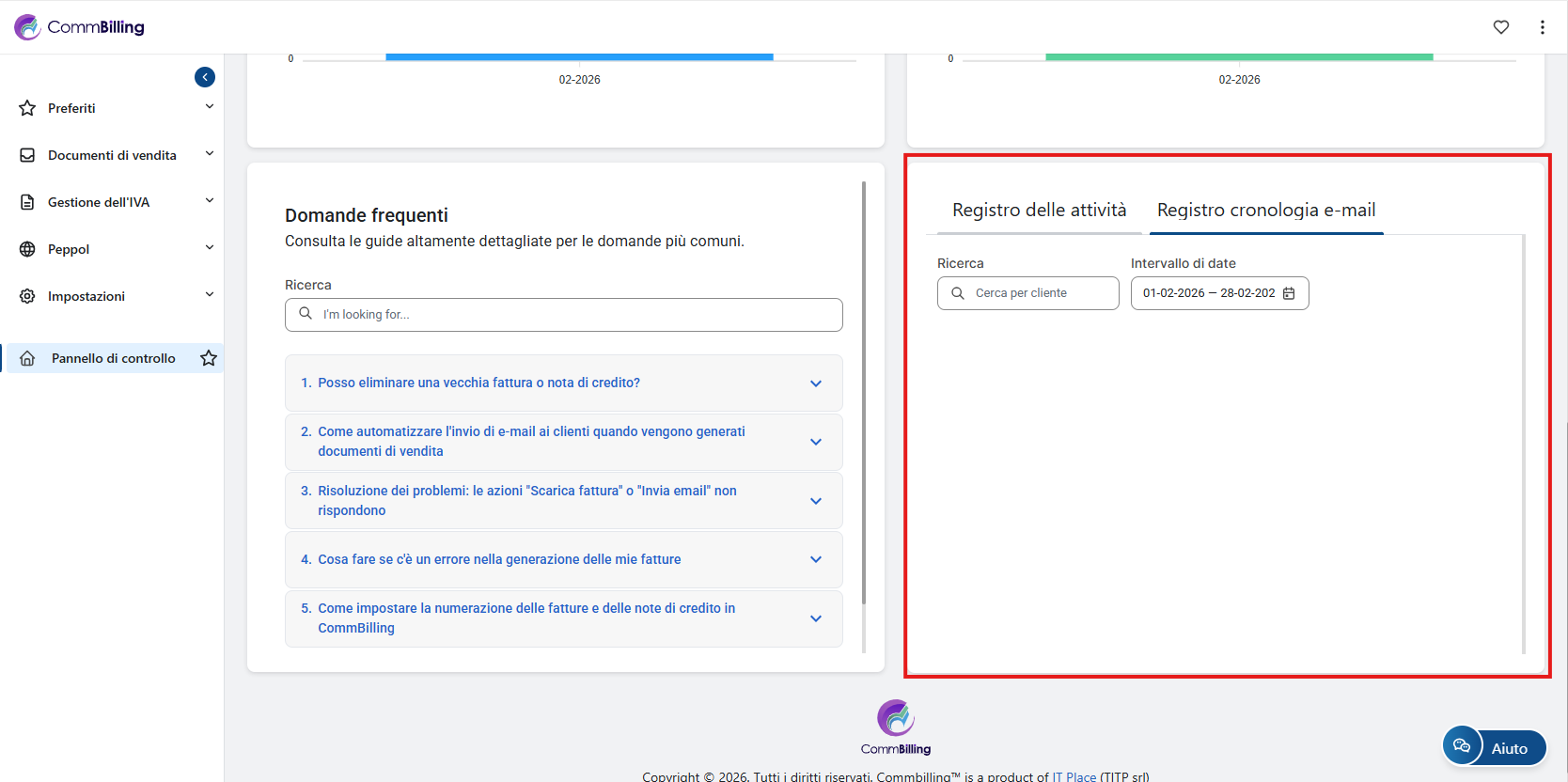Viewport: 1568px width, 782px height.
Task: Click the heart favorites icon in header
Action: tap(1501, 27)
